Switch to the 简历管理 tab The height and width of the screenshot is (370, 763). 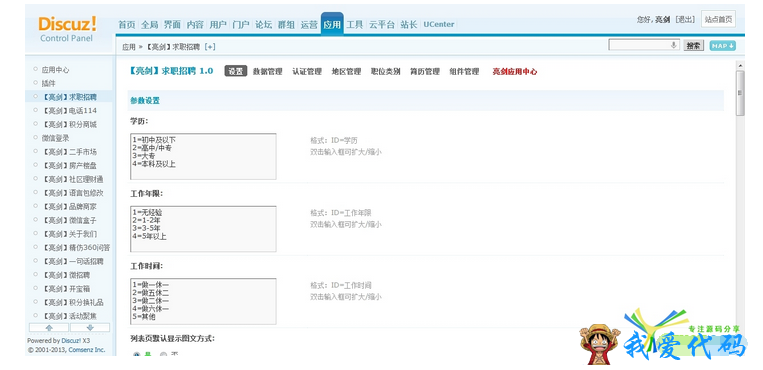(425, 72)
